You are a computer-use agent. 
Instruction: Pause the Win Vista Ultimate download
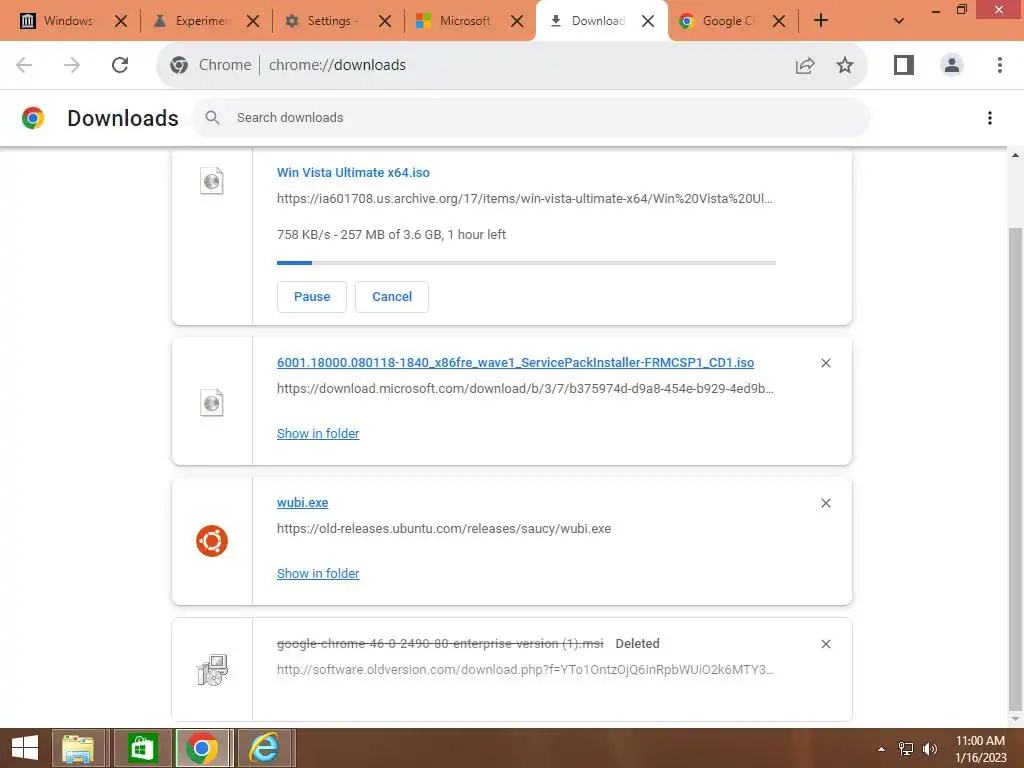pyautogui.click(x=312, y=296)
